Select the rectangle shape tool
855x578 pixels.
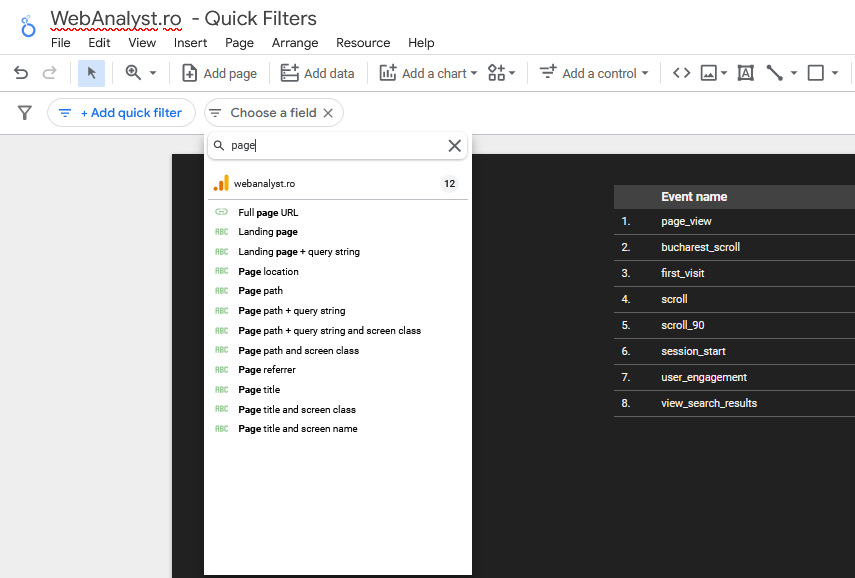[816, 73]
